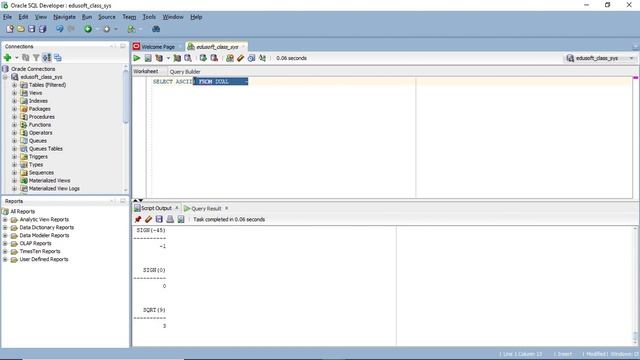Click the To Upper/Lower case icon
The height and width of the screenshot is (360, 640).
pos(262,58)
